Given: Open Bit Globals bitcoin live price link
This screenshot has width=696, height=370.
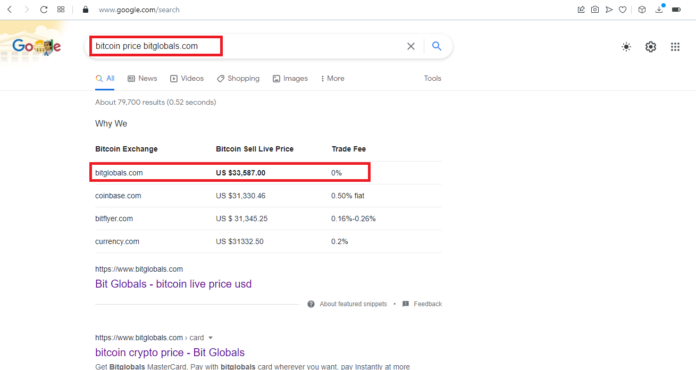Looking at the screenshot, I should tap(173, 284).
